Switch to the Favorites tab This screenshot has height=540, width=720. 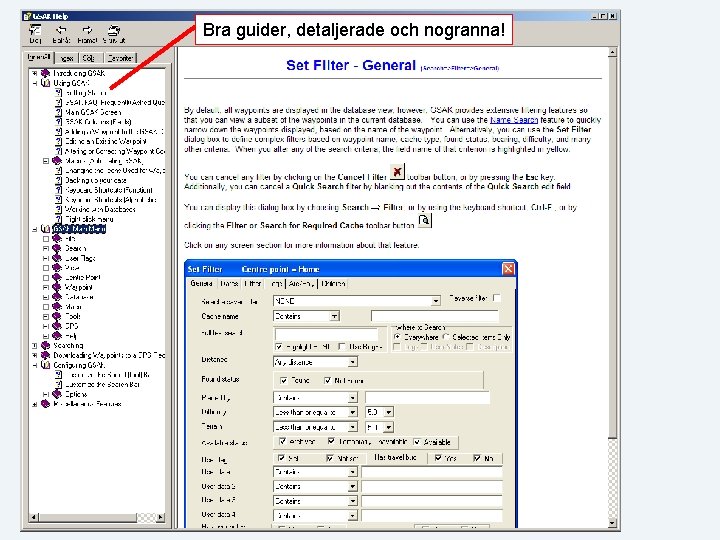(x=120, y=58)
